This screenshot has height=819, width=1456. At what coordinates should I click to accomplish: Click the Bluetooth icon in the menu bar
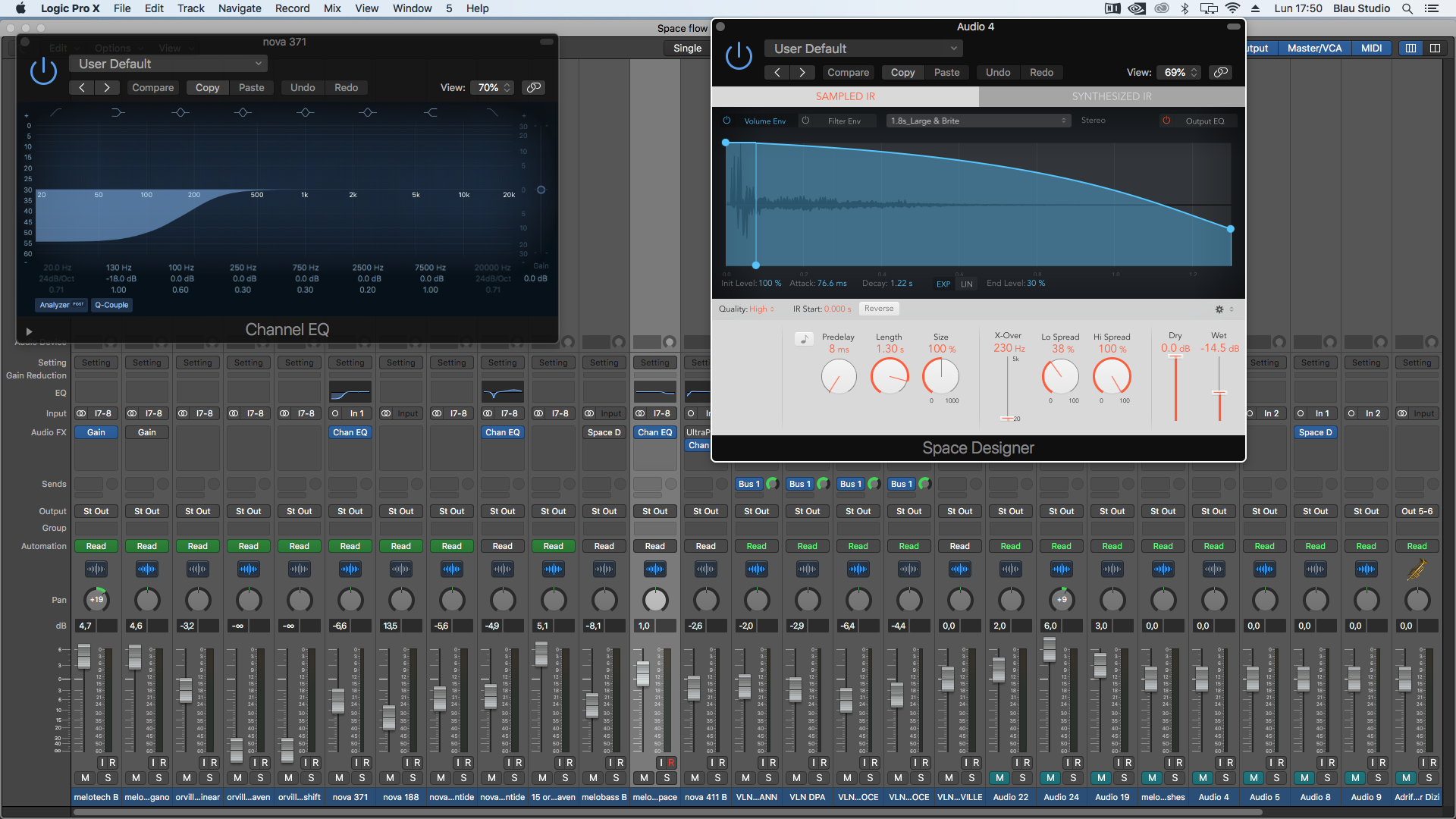[1185, 8]
